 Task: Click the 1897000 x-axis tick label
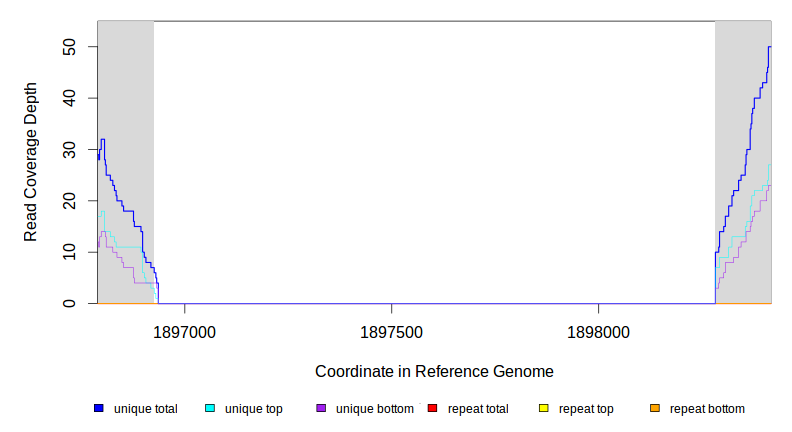click(183, 329)
